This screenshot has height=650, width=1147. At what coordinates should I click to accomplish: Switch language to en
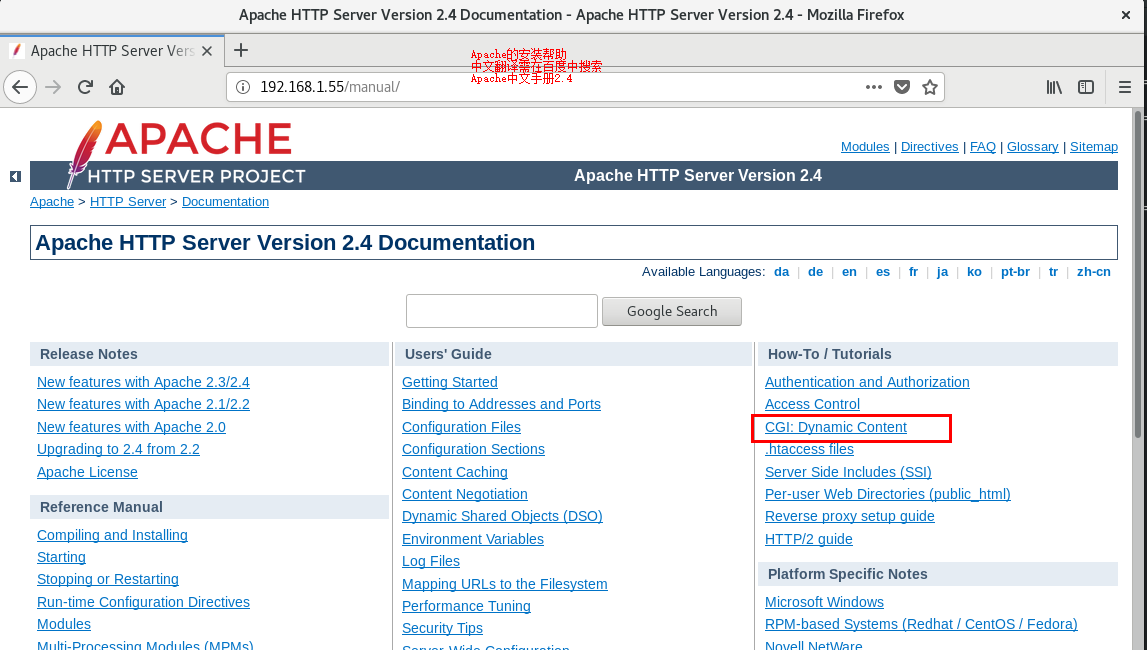click(849, 271)
